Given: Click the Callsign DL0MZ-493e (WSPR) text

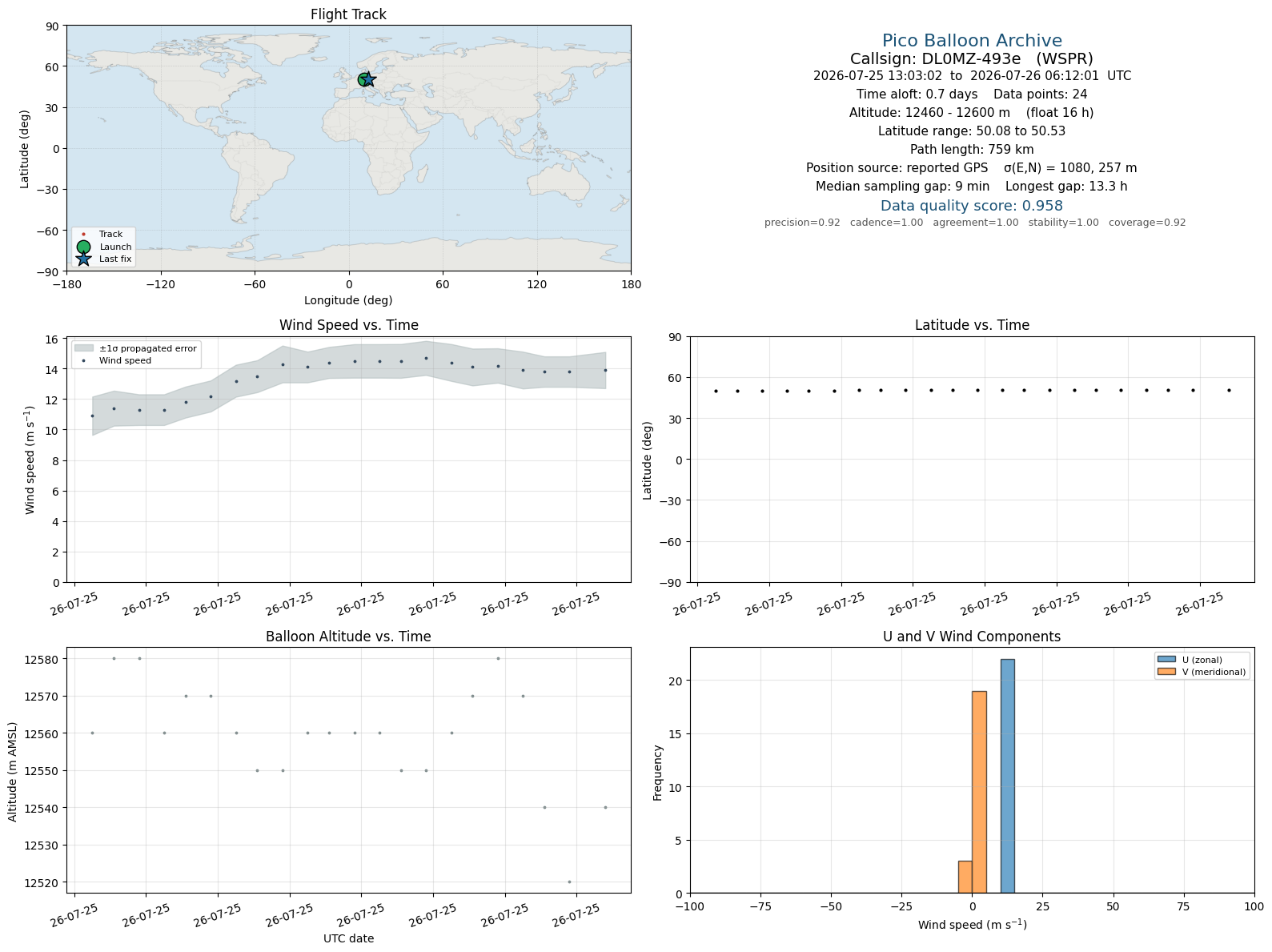Looking at the screenshot, I should point(972,58).
